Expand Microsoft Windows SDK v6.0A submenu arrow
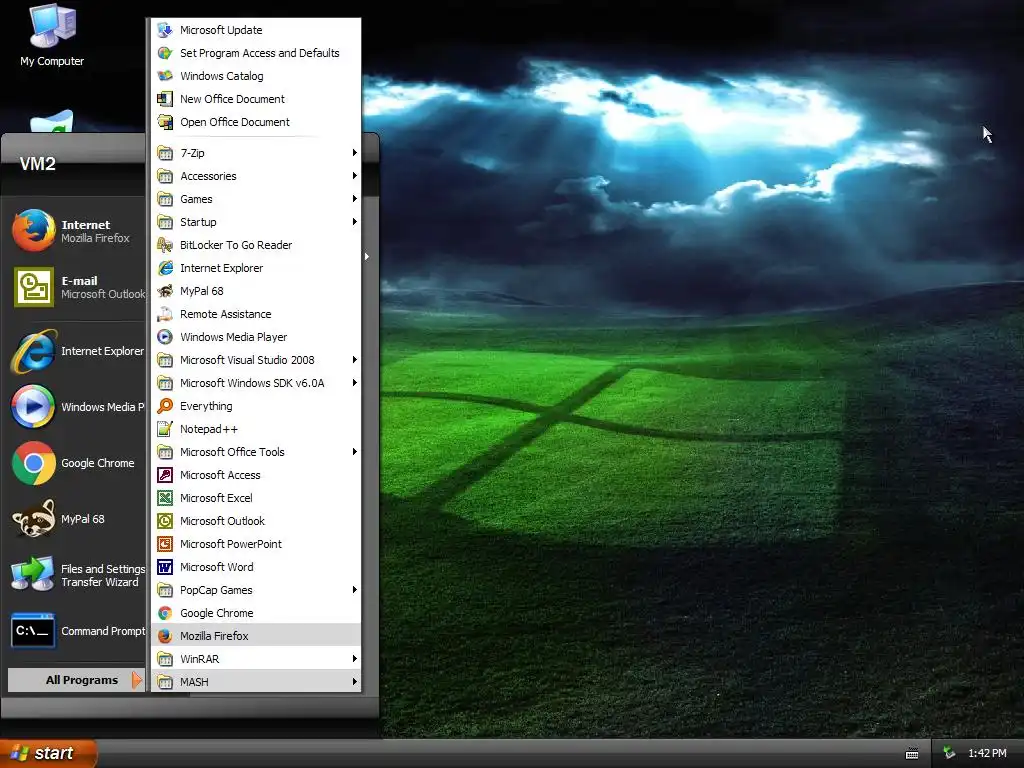The image size is (1024, 768). coord(355,383)
